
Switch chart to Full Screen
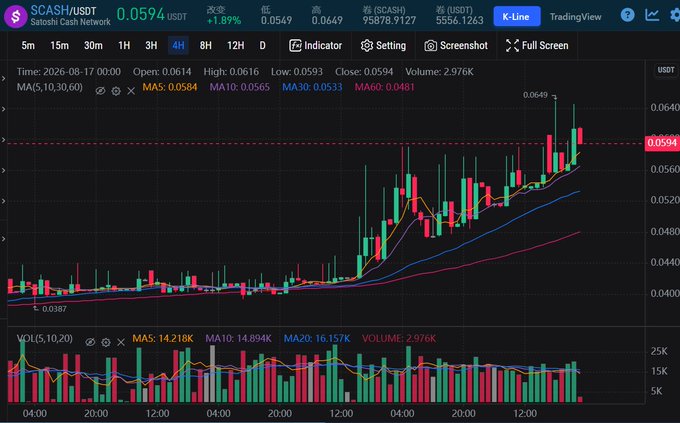pos(537,45)
